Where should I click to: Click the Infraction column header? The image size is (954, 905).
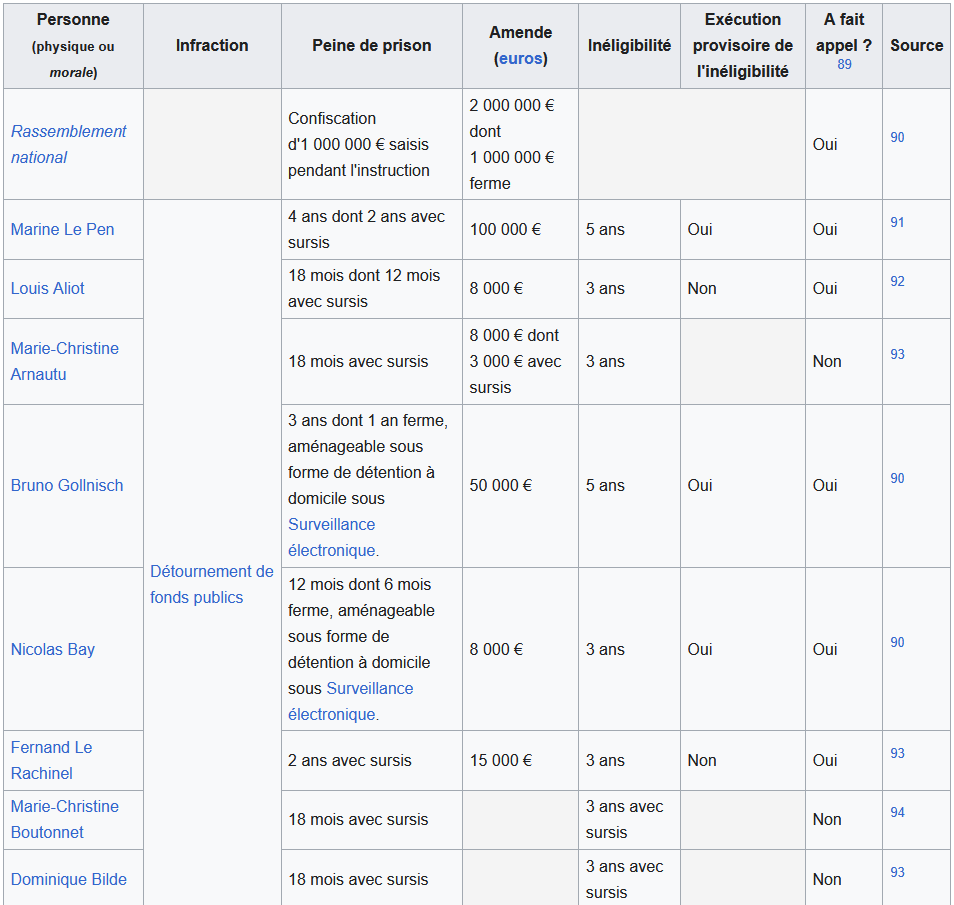coord(212,46)
